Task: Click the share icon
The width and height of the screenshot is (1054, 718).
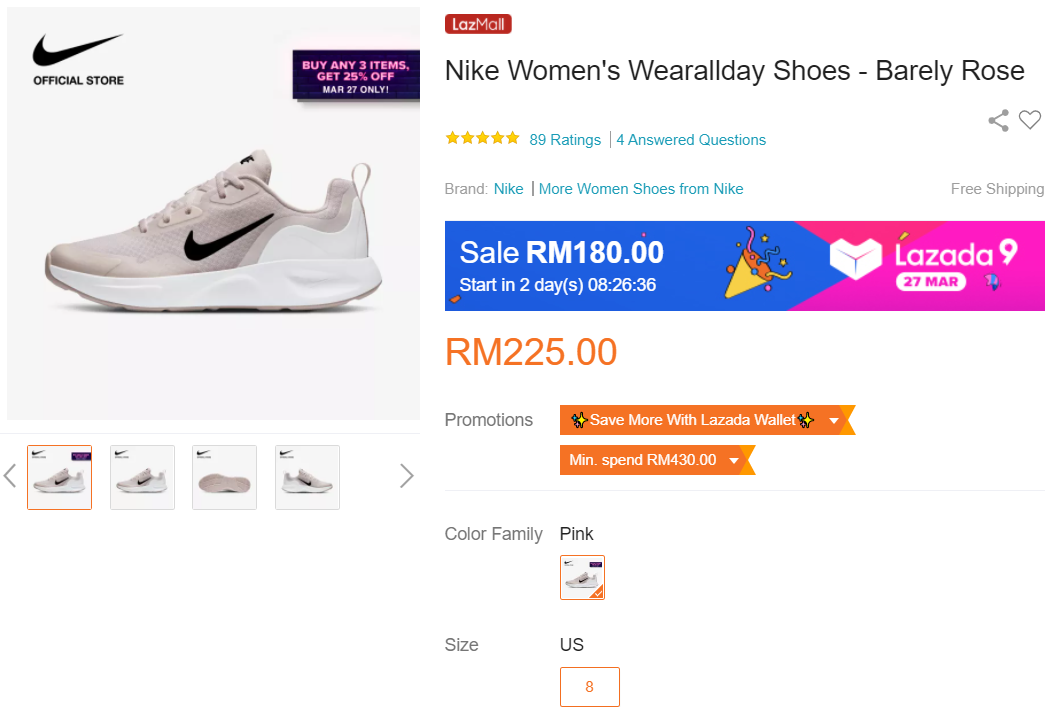Action: tap(998, 121)
